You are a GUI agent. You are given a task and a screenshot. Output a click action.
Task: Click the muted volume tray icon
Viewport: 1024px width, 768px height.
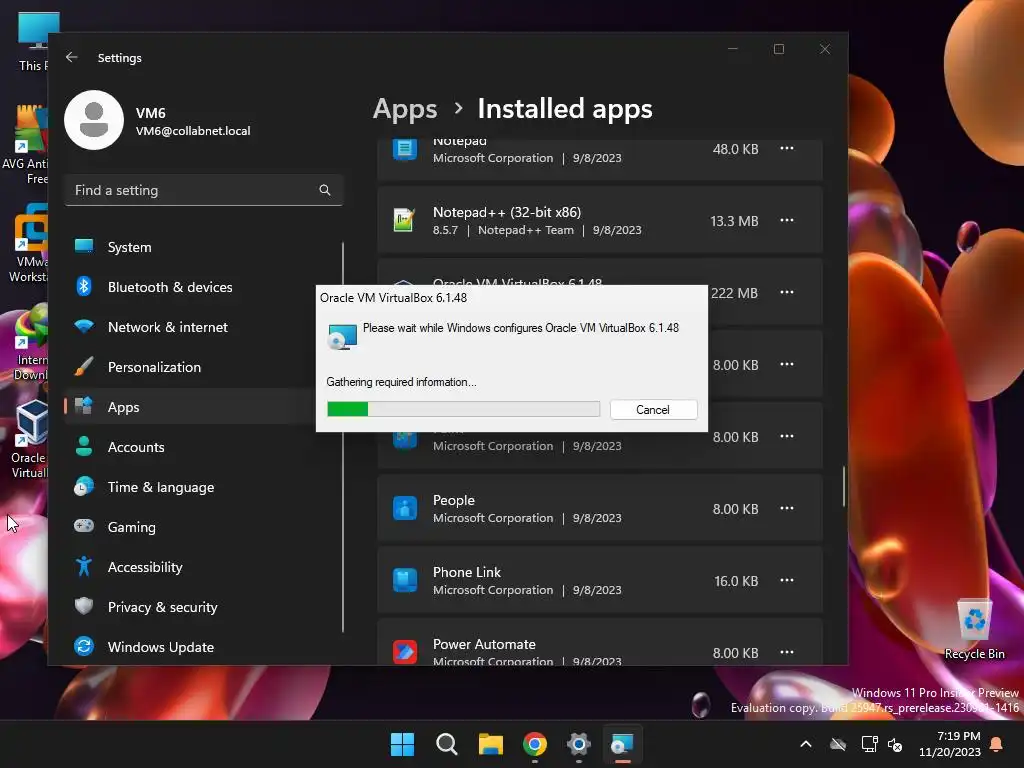tap(895, 744)
